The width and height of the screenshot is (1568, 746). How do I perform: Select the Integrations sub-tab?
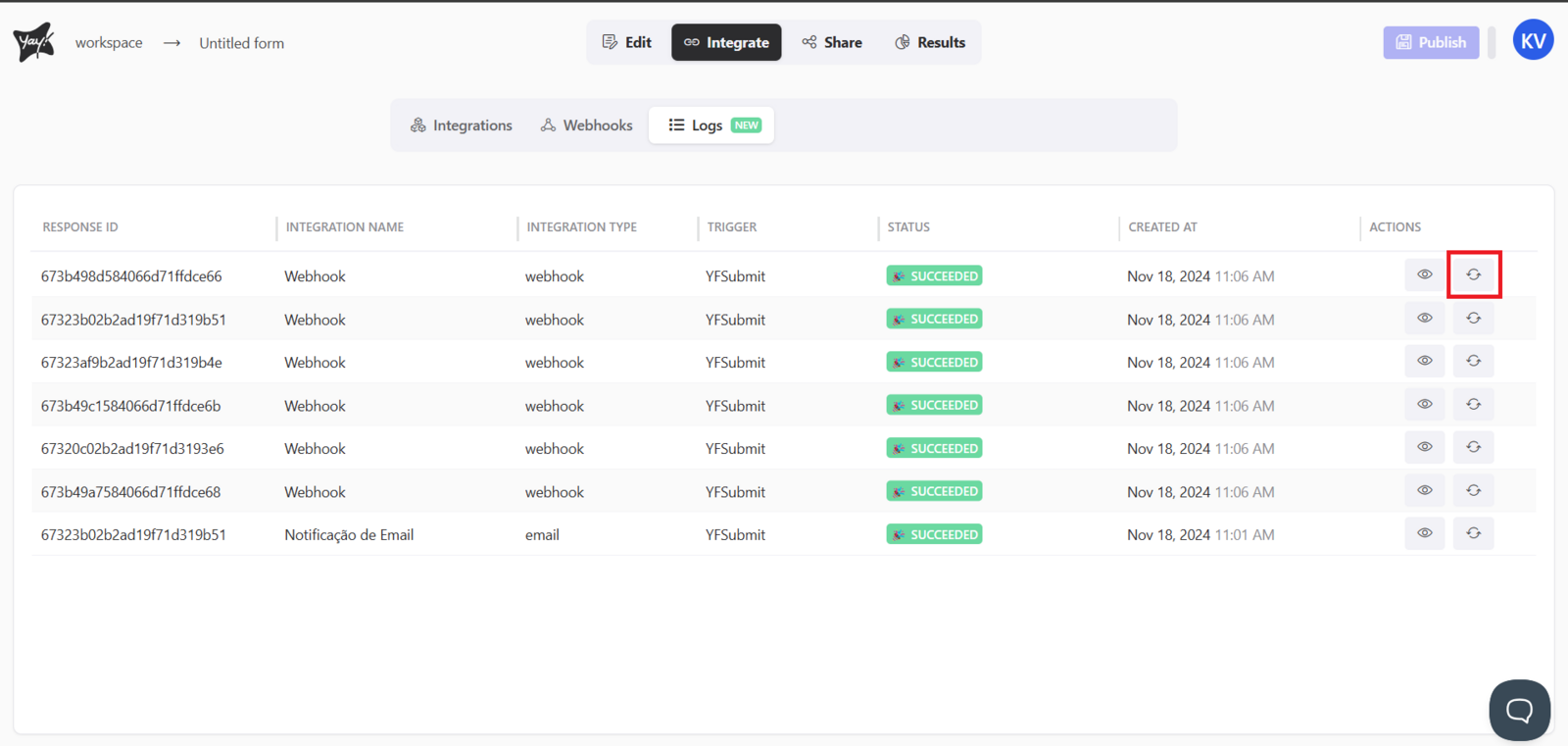click(462, 125)
